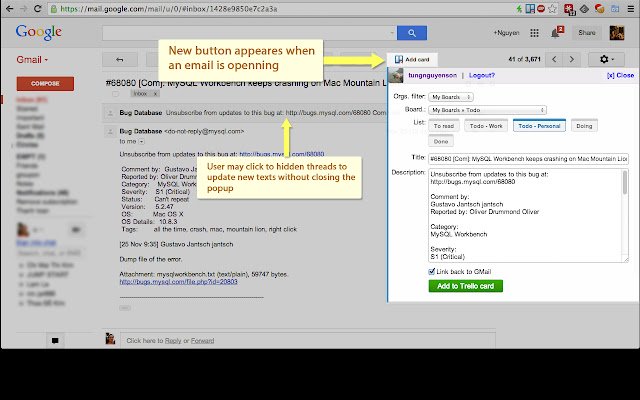Open Board selection dropdown
This screenshot has height=400, width=640.
[x=487, y=110]
